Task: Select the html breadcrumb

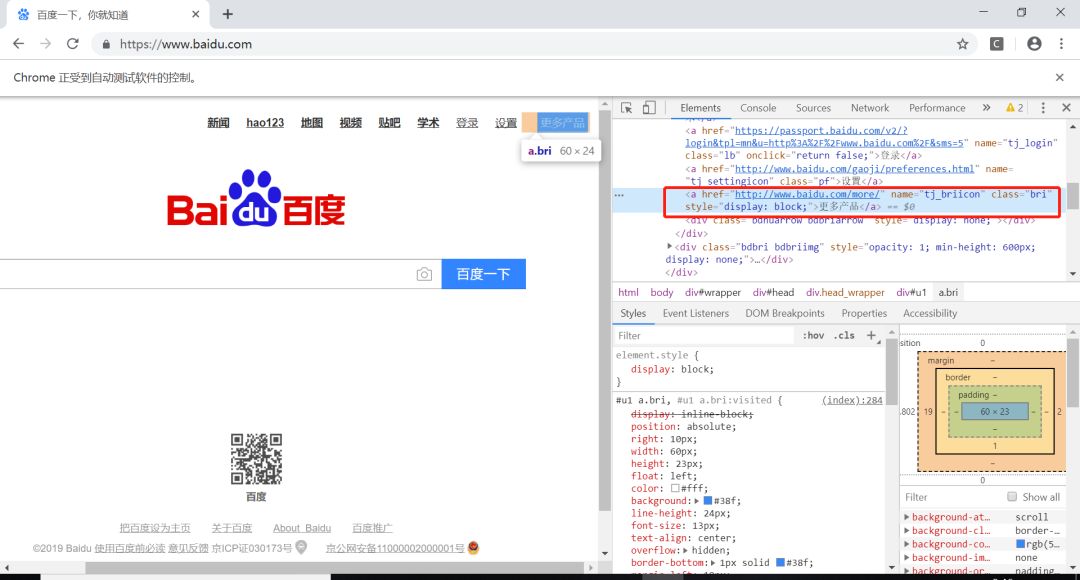Action: click(x=628, y=293)
